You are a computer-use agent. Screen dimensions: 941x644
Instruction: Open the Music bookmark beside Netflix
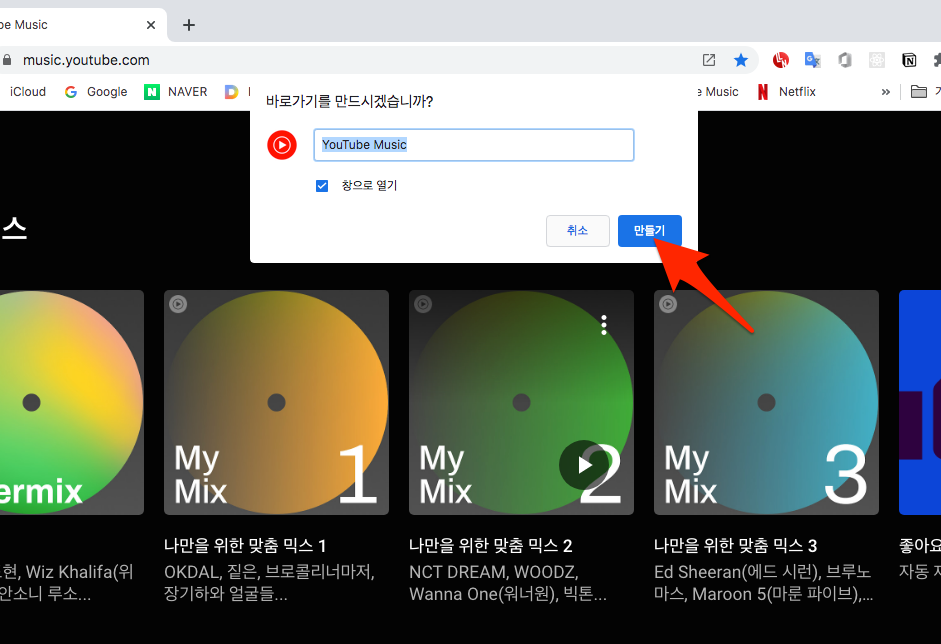click(718, 92)
